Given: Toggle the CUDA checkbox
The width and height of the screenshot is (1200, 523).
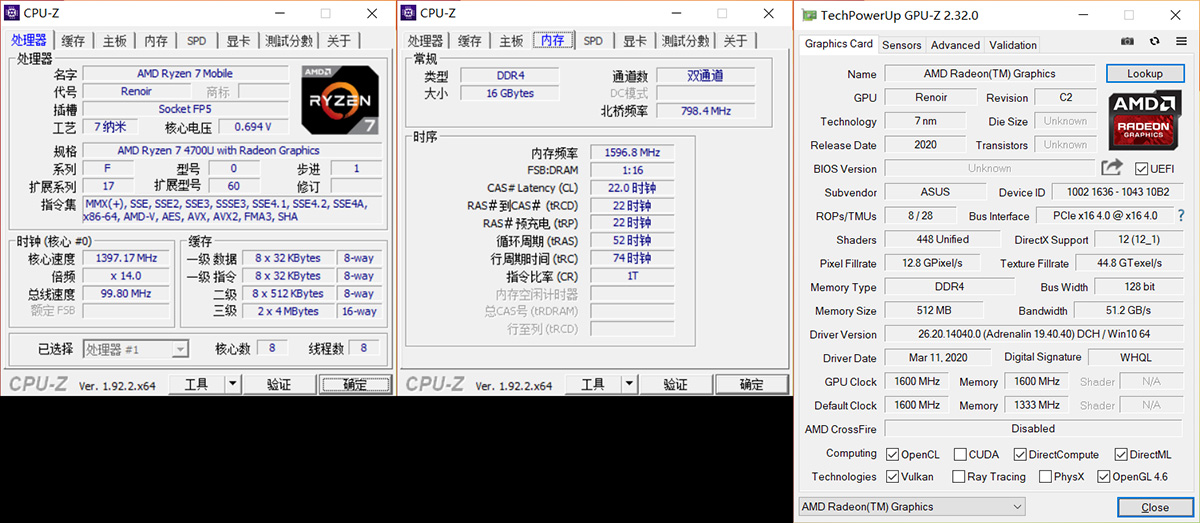Looking at the screenshot, I should [961, 455].
